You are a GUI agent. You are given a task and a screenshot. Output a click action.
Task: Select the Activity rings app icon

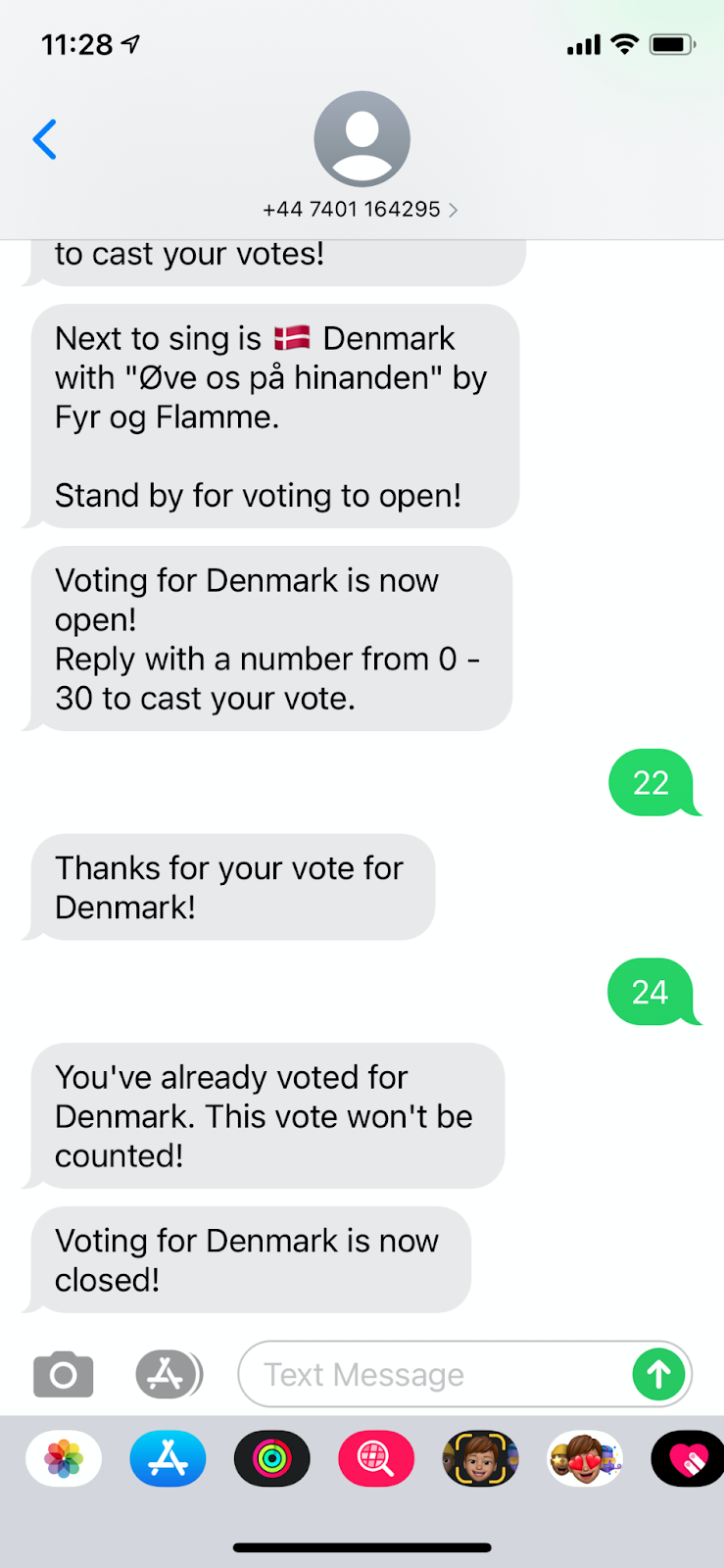click(x=272, y=1459)
